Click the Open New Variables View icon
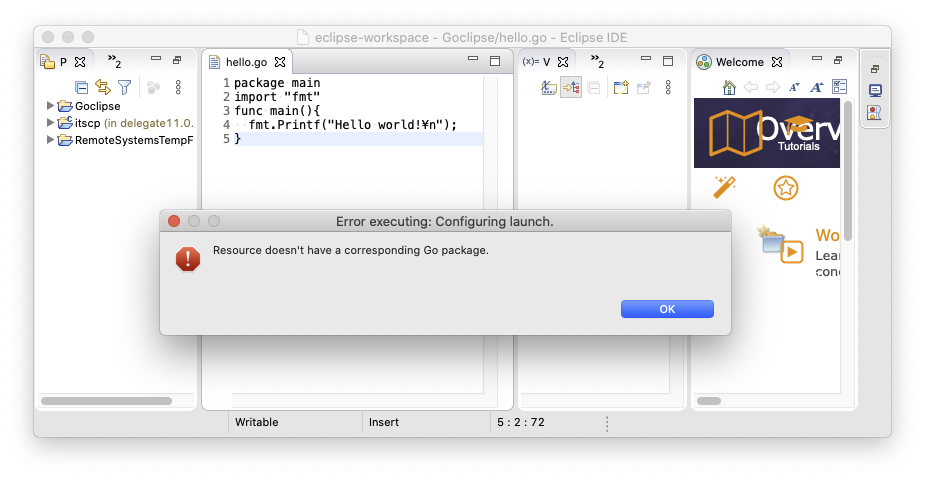Screen dimensions: 925x479 (x=620, y=88)
